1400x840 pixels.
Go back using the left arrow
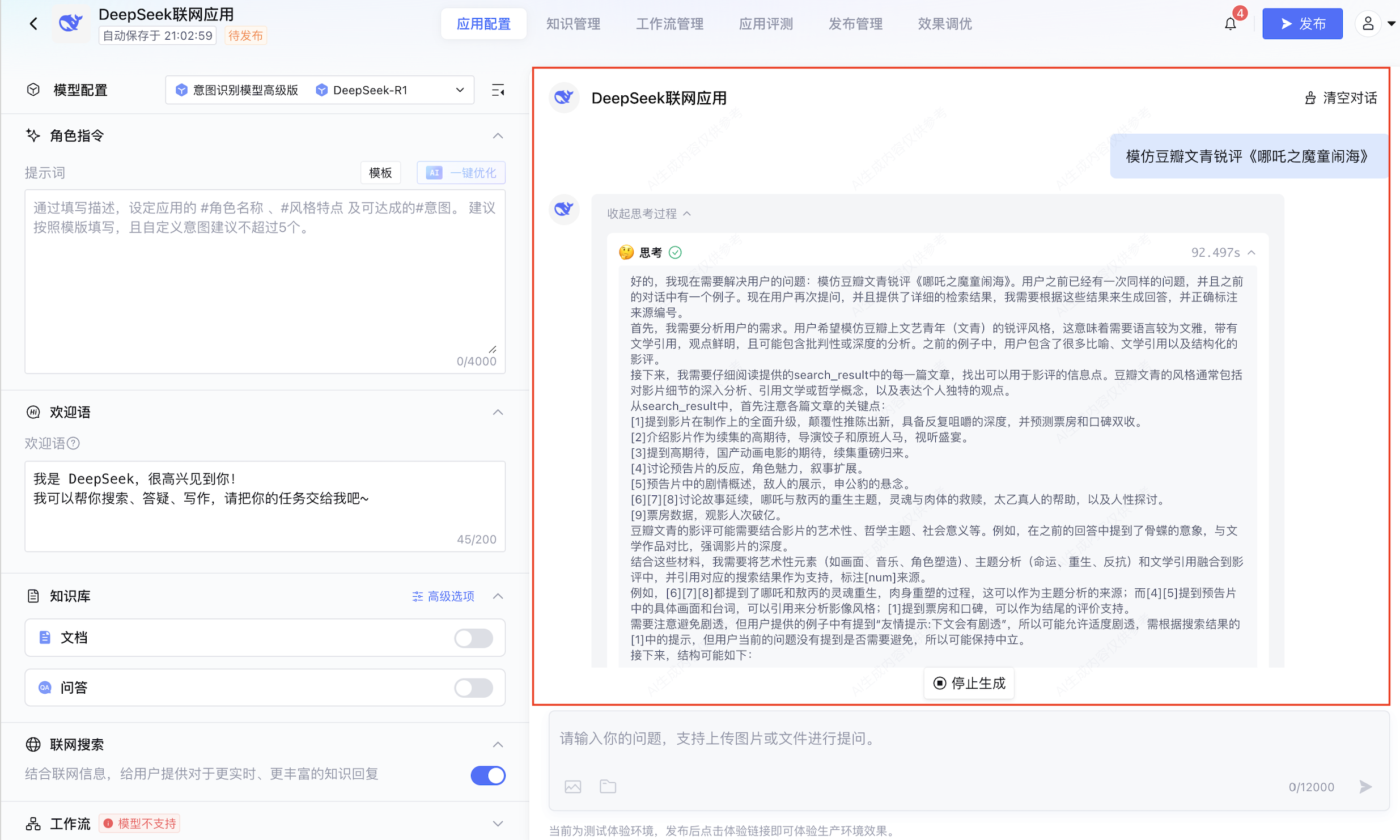click(33, 24)
